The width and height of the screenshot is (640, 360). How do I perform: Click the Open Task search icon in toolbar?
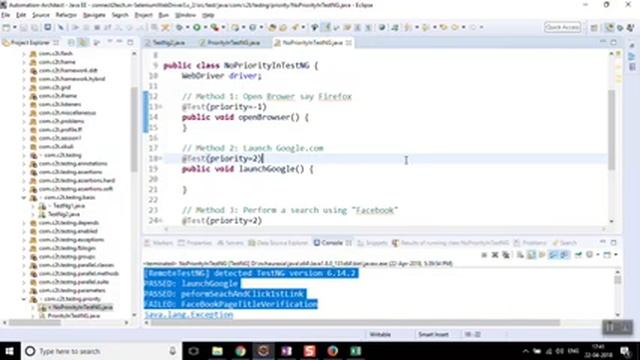pyautogui.click(x=283, y=27)
